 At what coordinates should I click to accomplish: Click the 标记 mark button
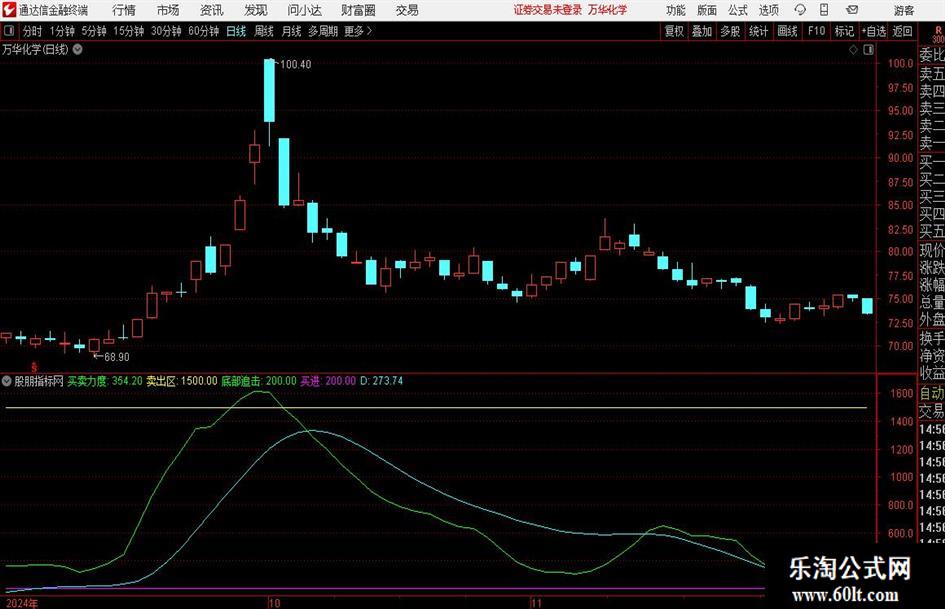click(844, 31)
